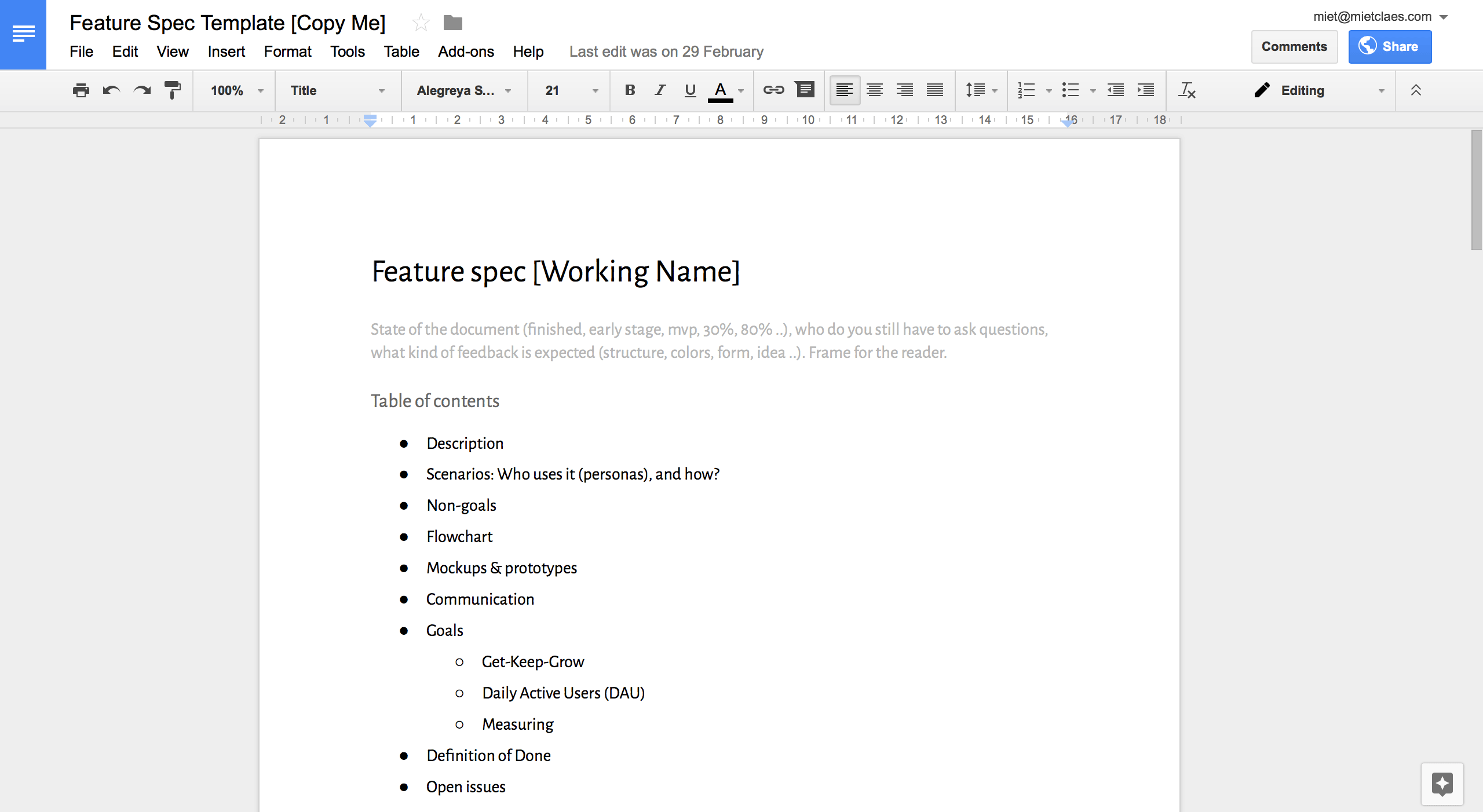Choose text color with the underlined A
This screenshot has width=1483, height=812.
click(x=720, y=90)
